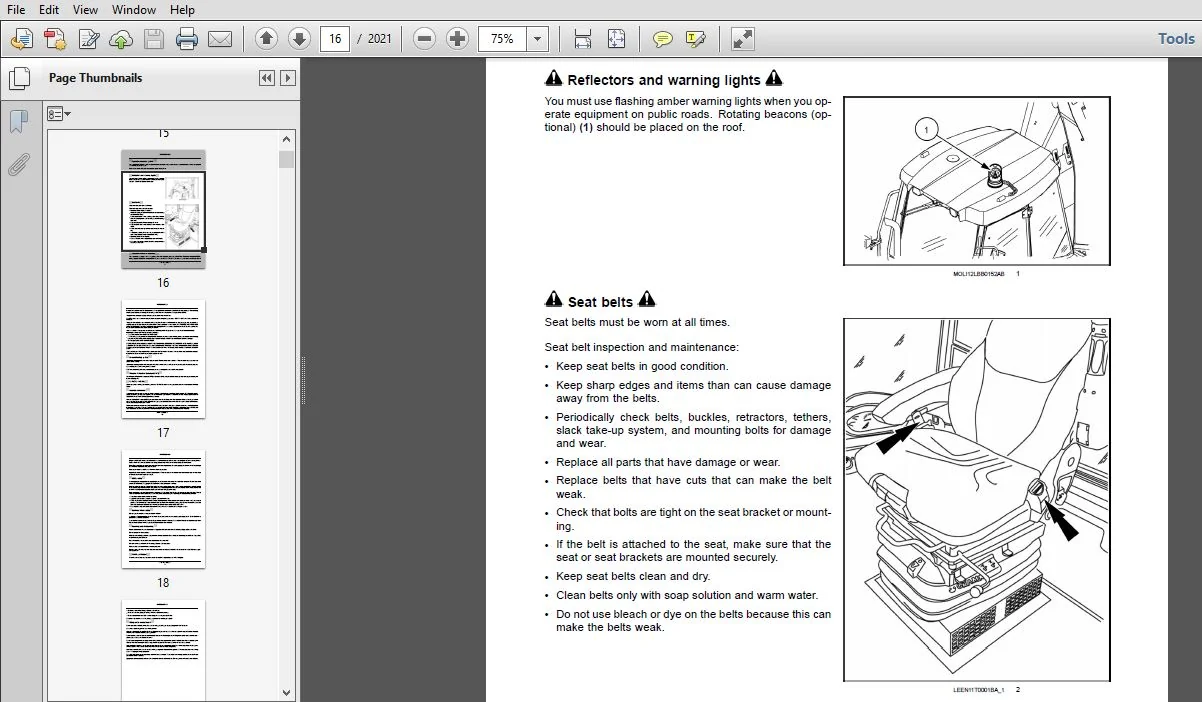Open the File menu

(16, 10)
